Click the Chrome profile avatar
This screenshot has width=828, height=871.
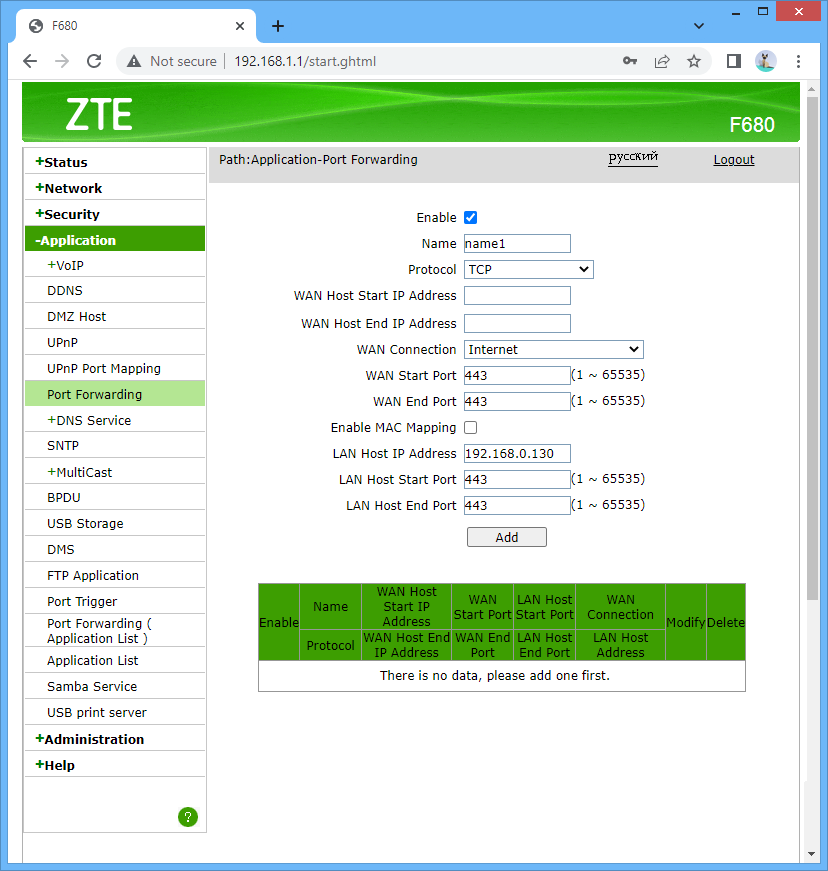(x=766, y=61)
